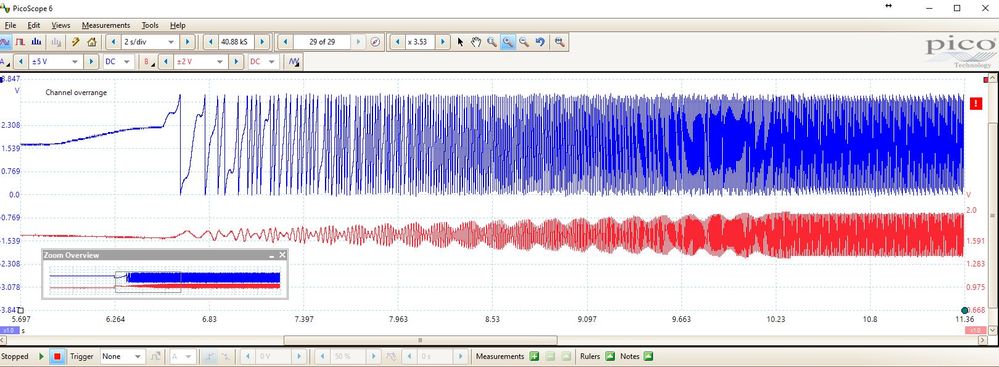Screen dimensions: 999x367
Task: Select scope mode waveform icon
Action: (5, 42)
